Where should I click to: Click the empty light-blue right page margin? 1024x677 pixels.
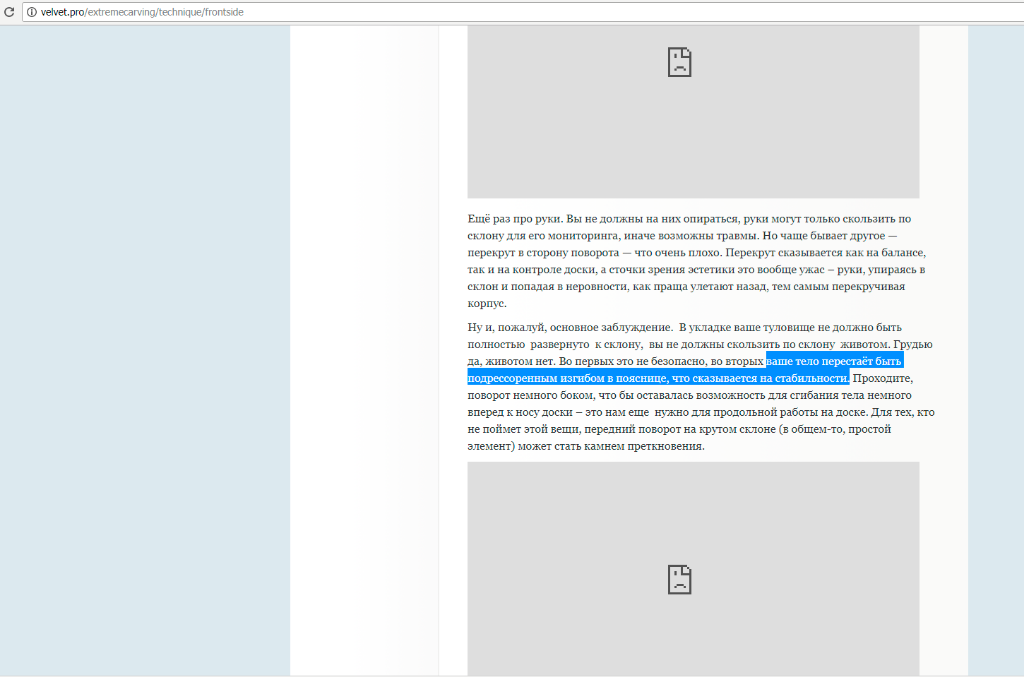[x=995, y=350]
